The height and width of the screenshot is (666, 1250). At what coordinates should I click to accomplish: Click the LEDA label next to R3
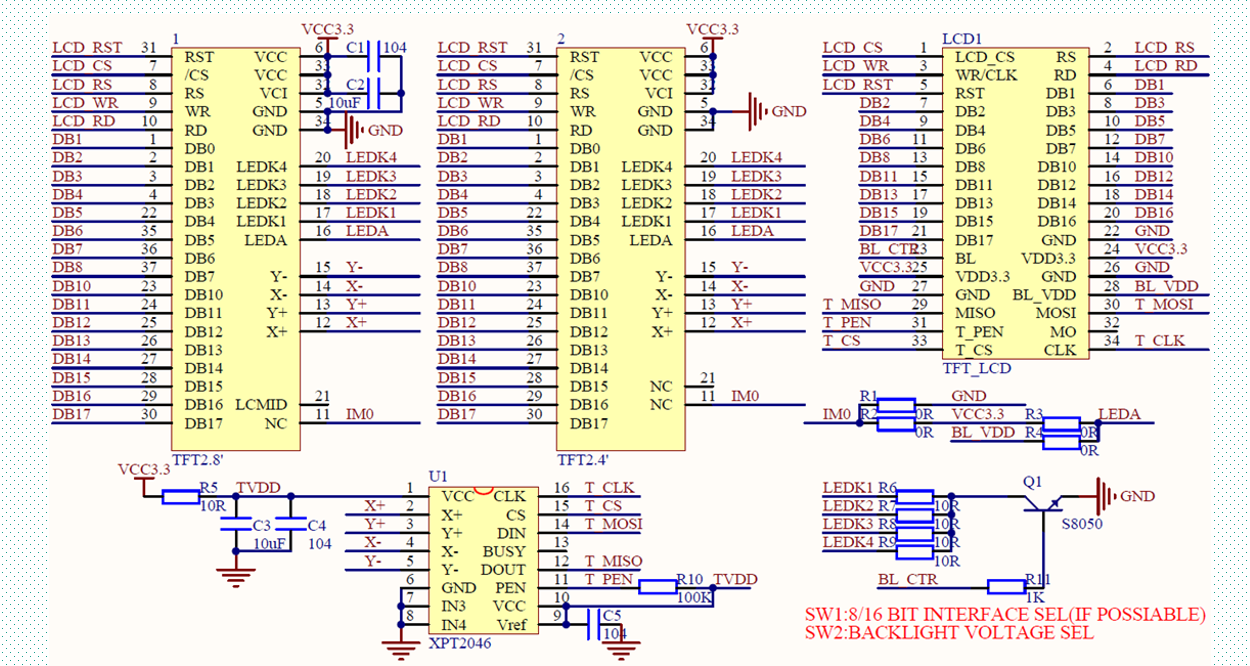pos(1118,414)
